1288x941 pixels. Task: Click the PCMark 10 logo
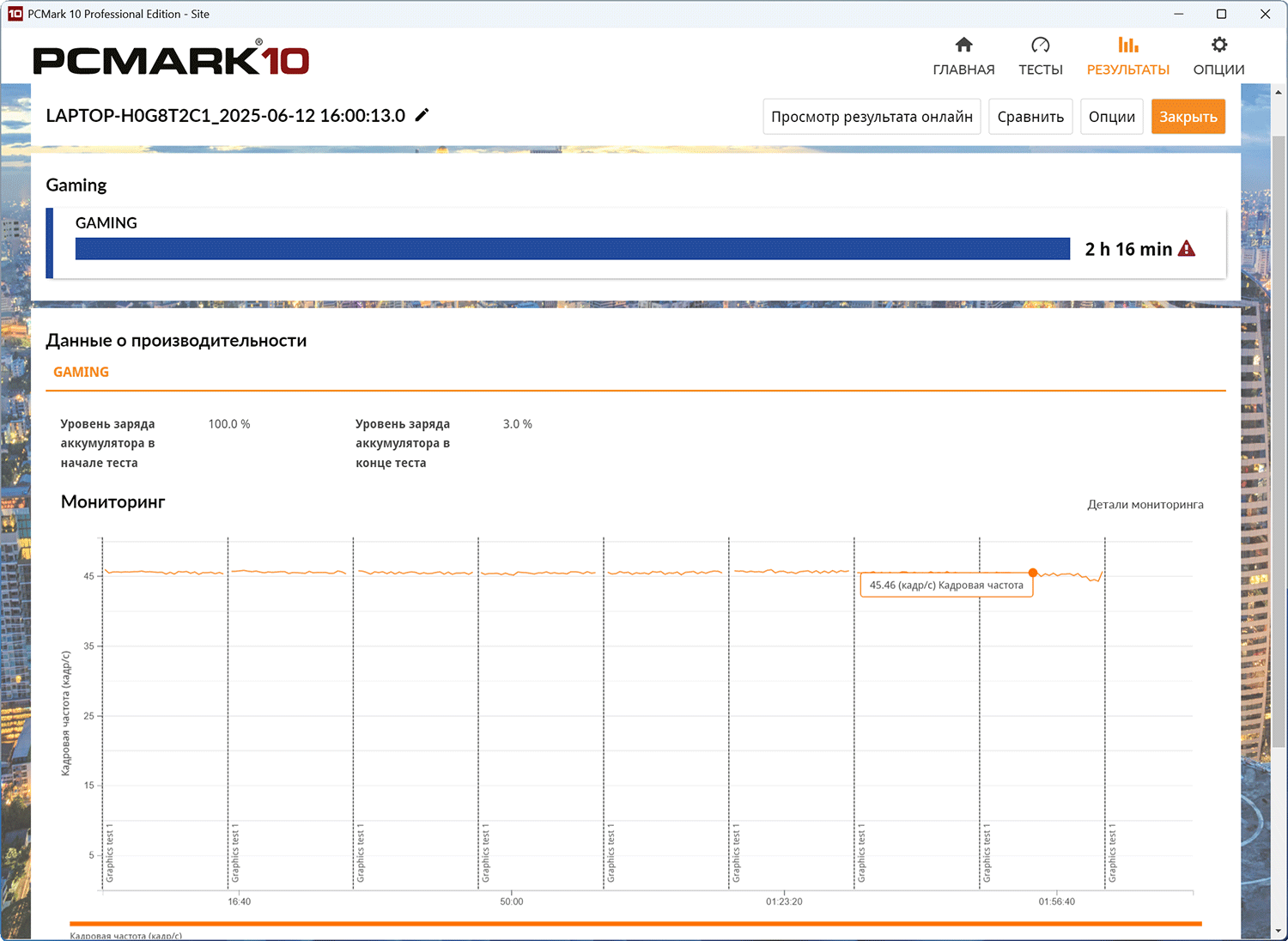coord(171,58)
